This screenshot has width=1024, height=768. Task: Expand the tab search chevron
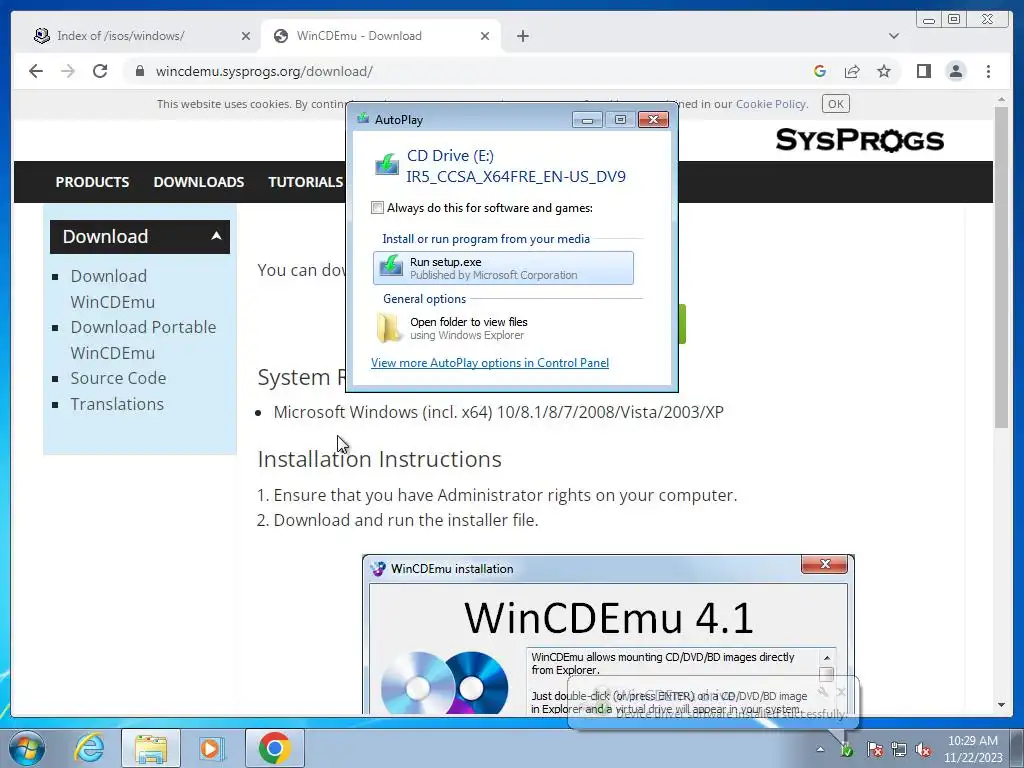coord(894,36)
